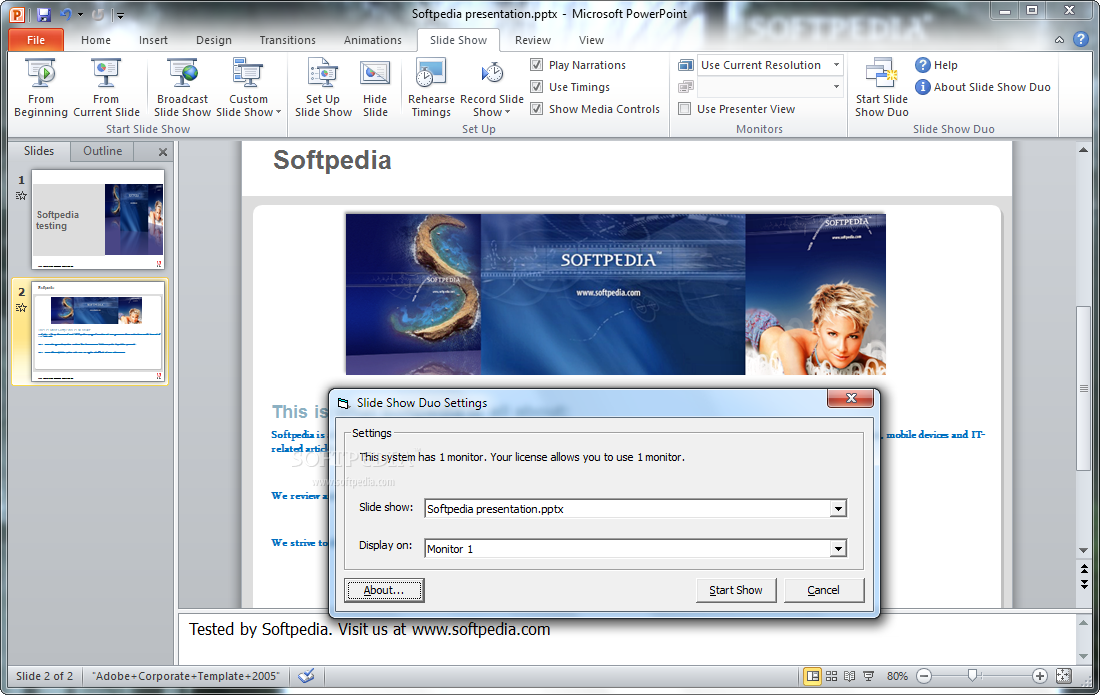The height and width of the screenshot is (695, 1100).
Task: Open Customize Quick Access Toolbar dropdown
Action: 120,15
